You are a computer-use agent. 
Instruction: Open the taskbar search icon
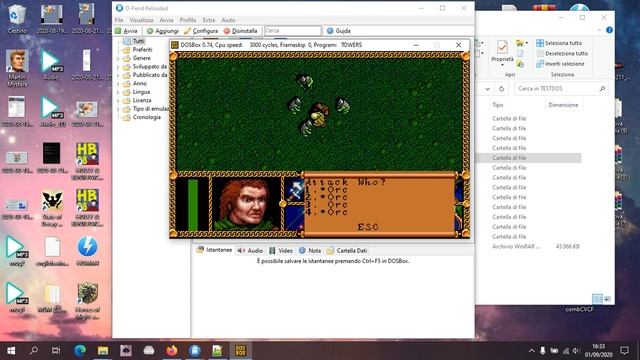pyautogui.click(x=34, y=351)
